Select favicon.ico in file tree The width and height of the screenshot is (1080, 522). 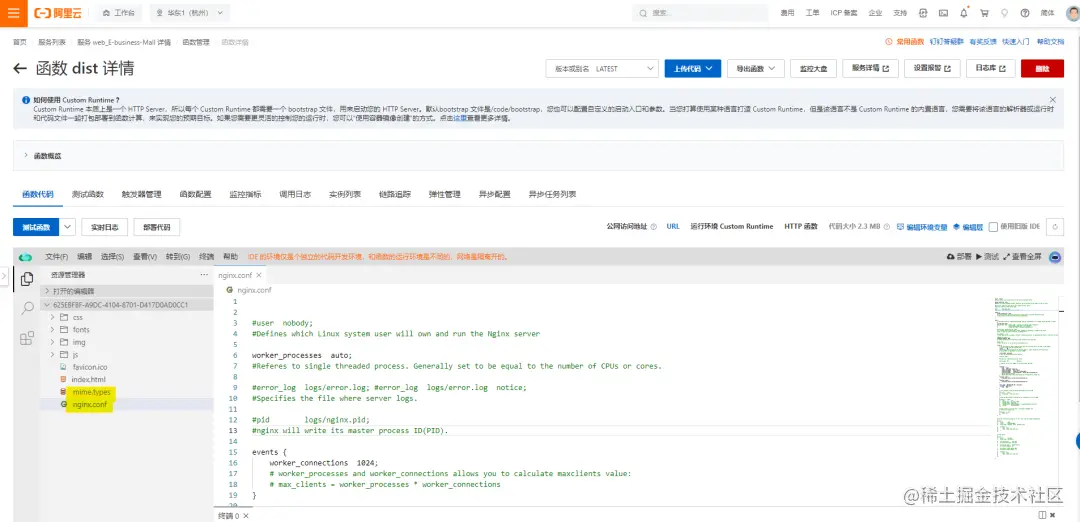(90, 366)
